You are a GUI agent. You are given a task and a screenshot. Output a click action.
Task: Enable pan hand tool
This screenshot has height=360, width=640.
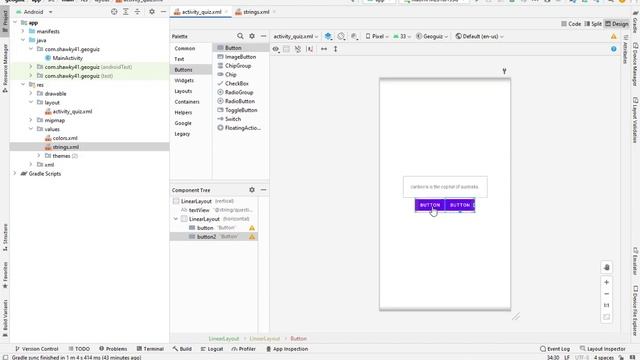pos(607,267)
